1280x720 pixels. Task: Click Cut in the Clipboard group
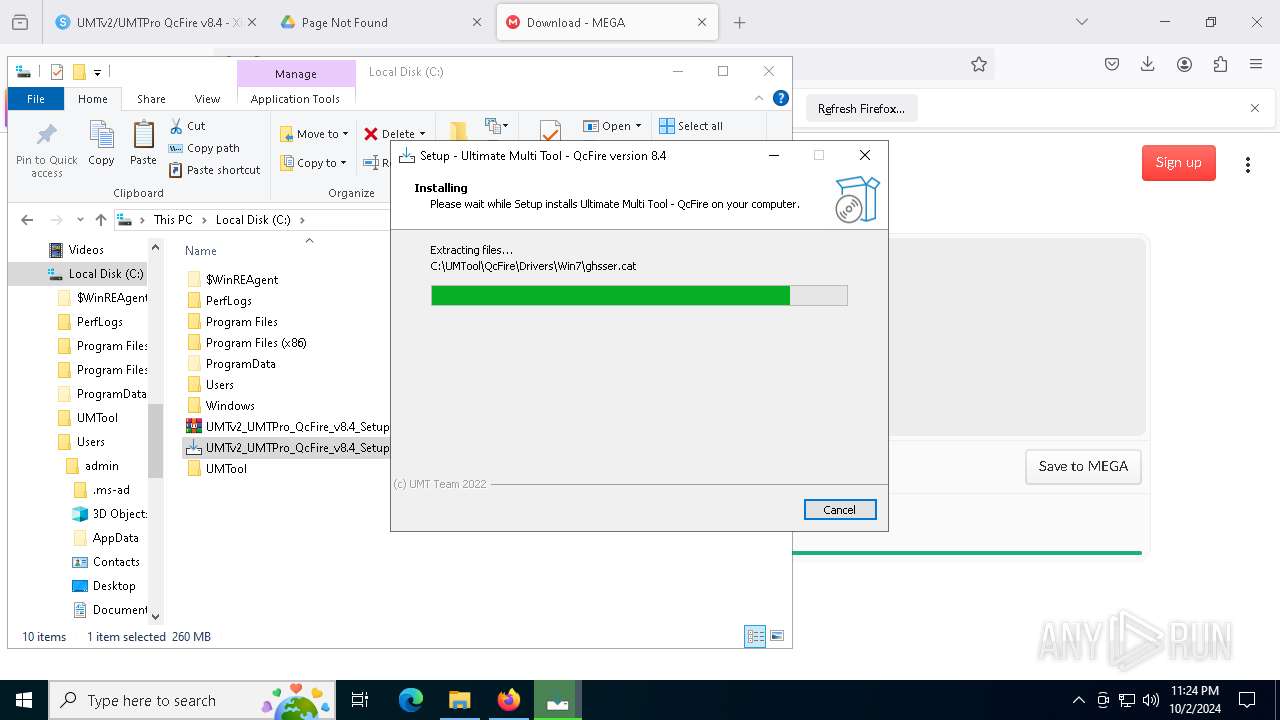pos(187,126)
